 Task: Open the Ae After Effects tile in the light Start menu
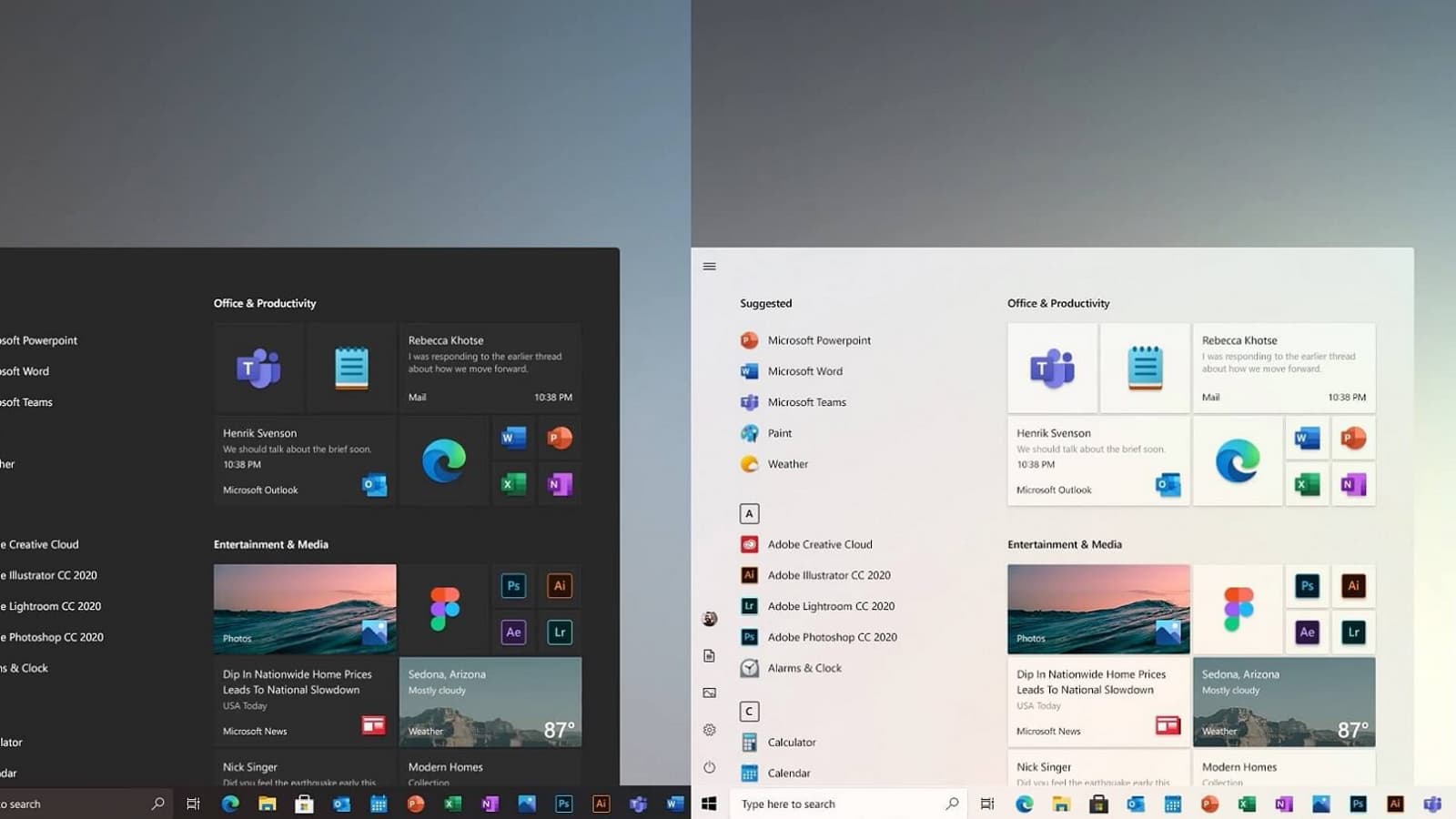click(x=1308, y=632)
